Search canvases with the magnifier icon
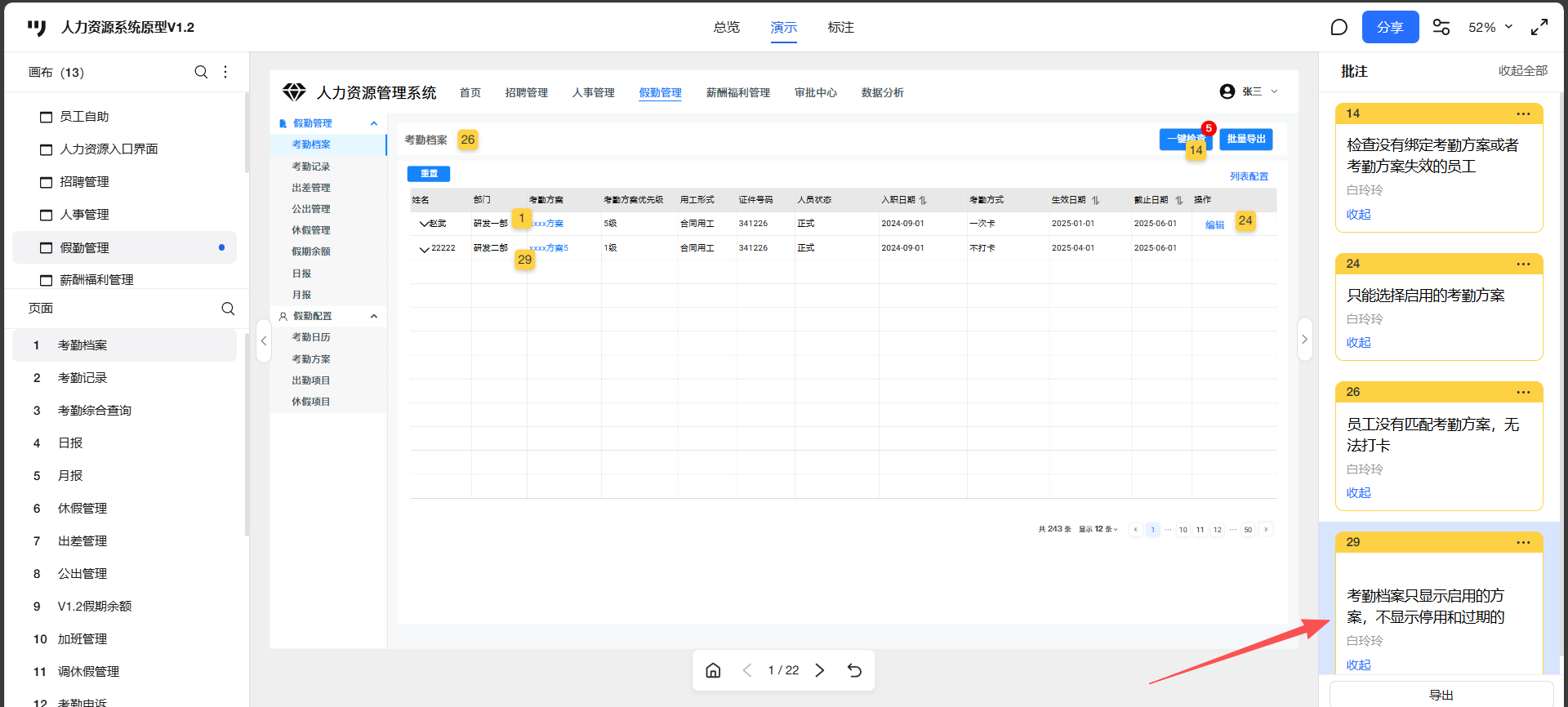Screen dimensions: 1568x707 pos(201,72)
